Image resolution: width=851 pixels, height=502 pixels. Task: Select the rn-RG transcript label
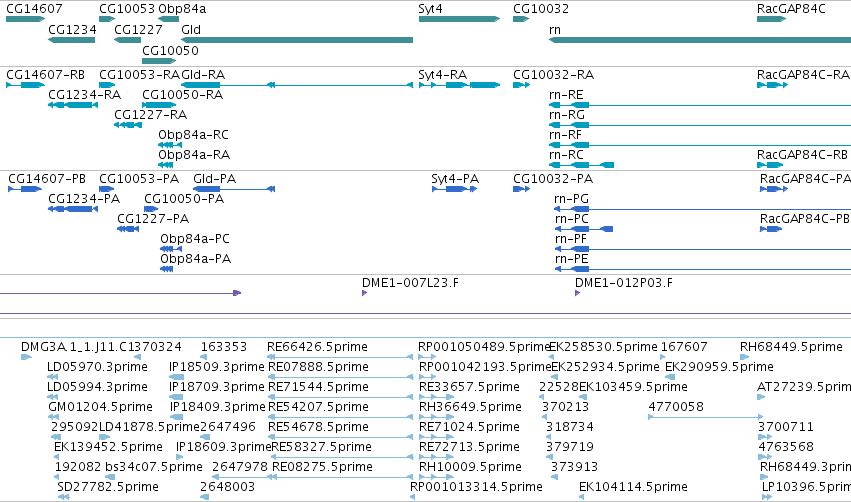click(567, 115)
